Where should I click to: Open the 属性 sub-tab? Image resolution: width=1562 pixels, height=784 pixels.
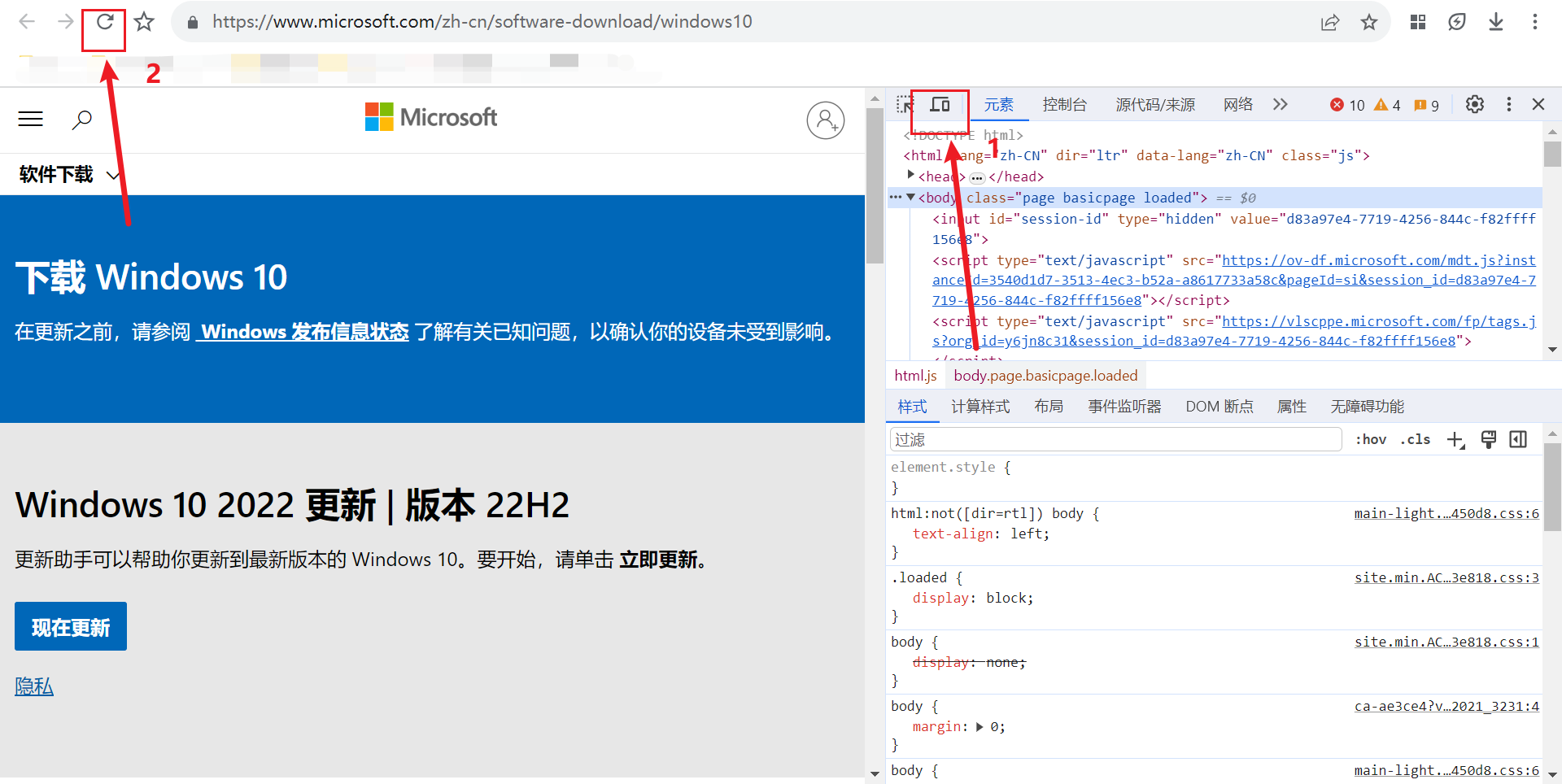(1292, 407)
